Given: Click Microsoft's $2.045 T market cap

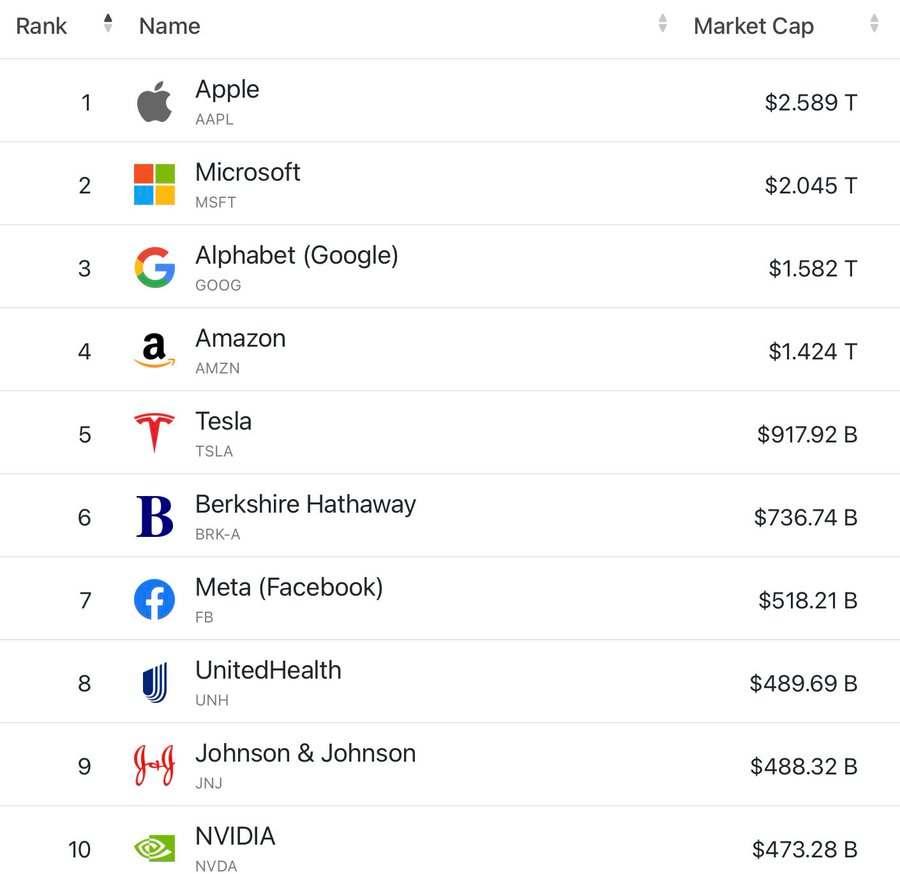Looking at the screenshot, I should [x=811, y=186].
